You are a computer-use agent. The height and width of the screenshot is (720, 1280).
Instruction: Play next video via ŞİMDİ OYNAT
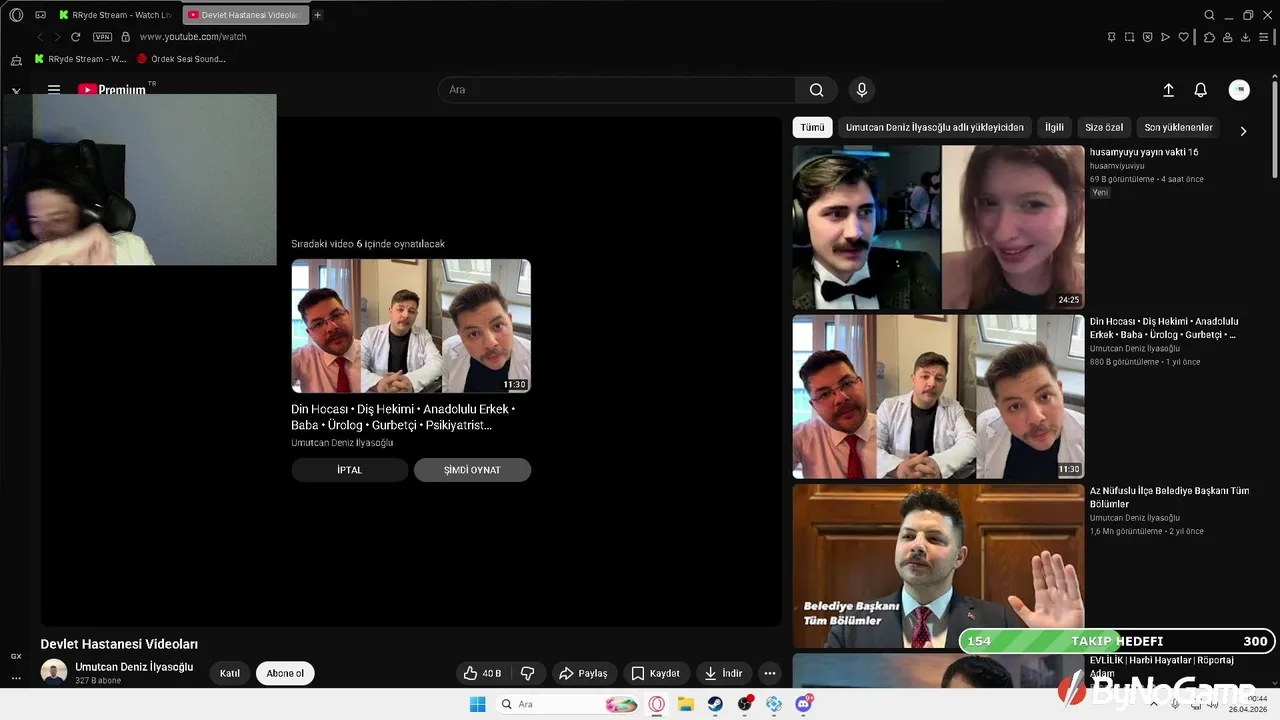pos(472,470)
